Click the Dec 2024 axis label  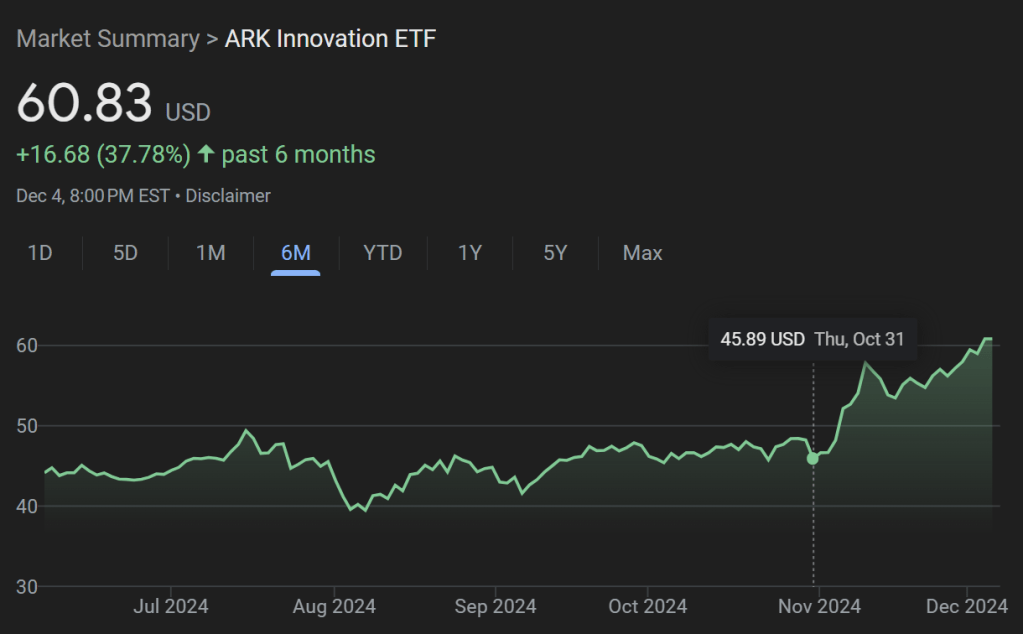(x=967, y=606)
